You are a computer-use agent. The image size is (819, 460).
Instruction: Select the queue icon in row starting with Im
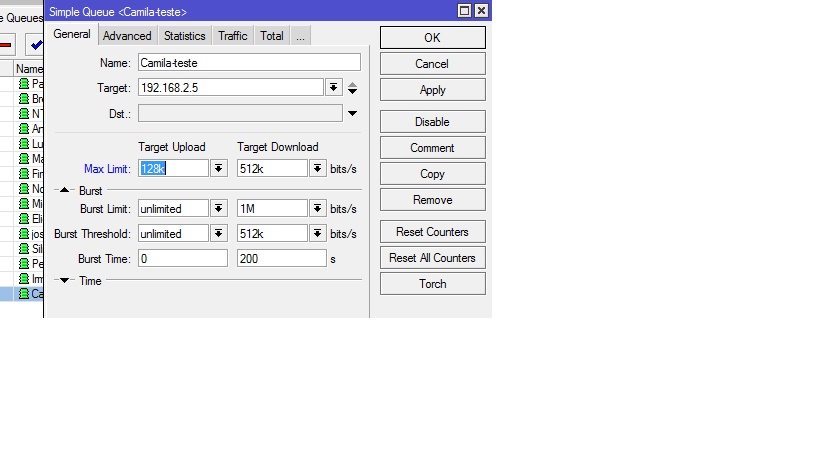(24, 279)
